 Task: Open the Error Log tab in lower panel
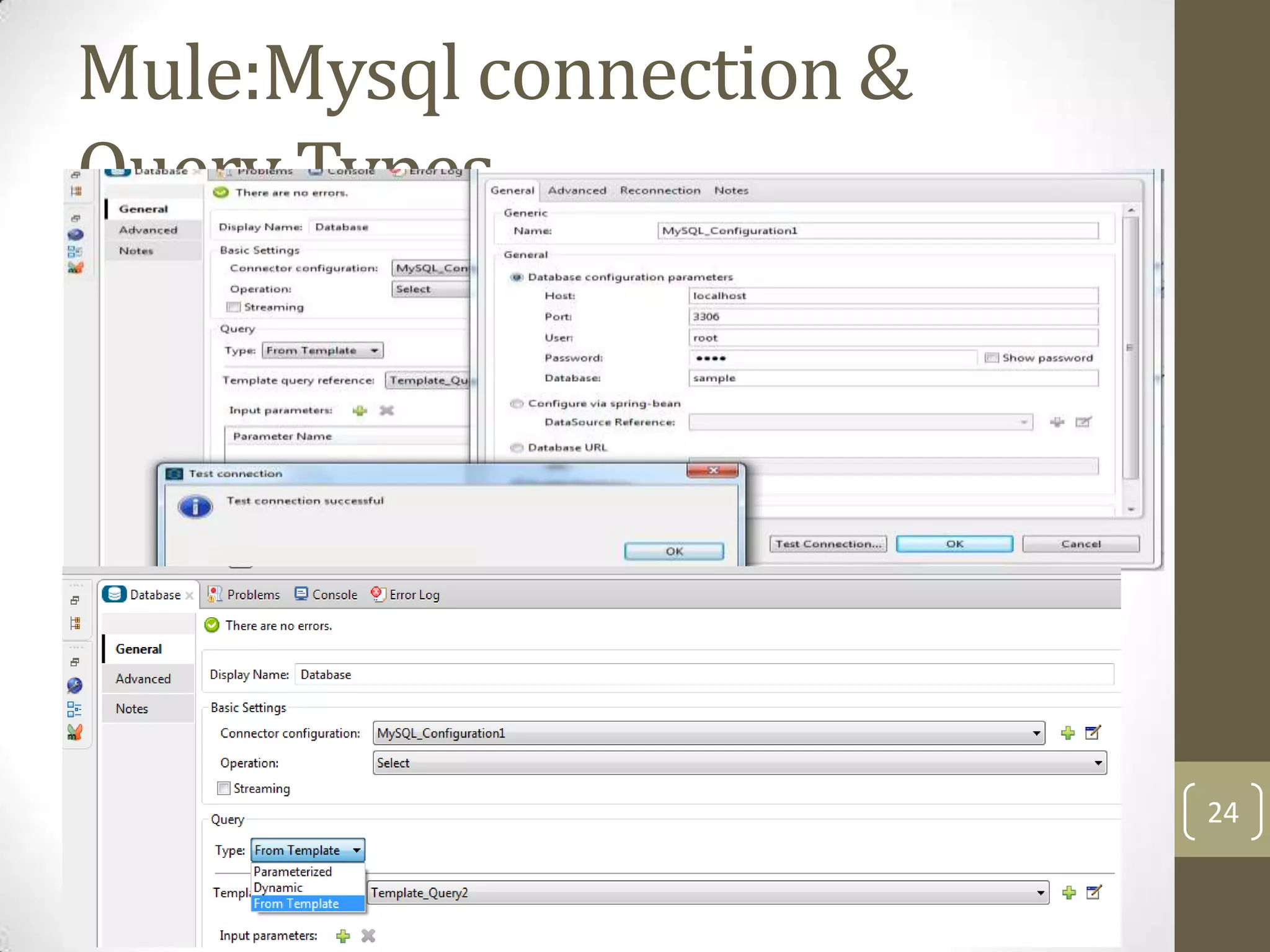(x=414, y=594)
